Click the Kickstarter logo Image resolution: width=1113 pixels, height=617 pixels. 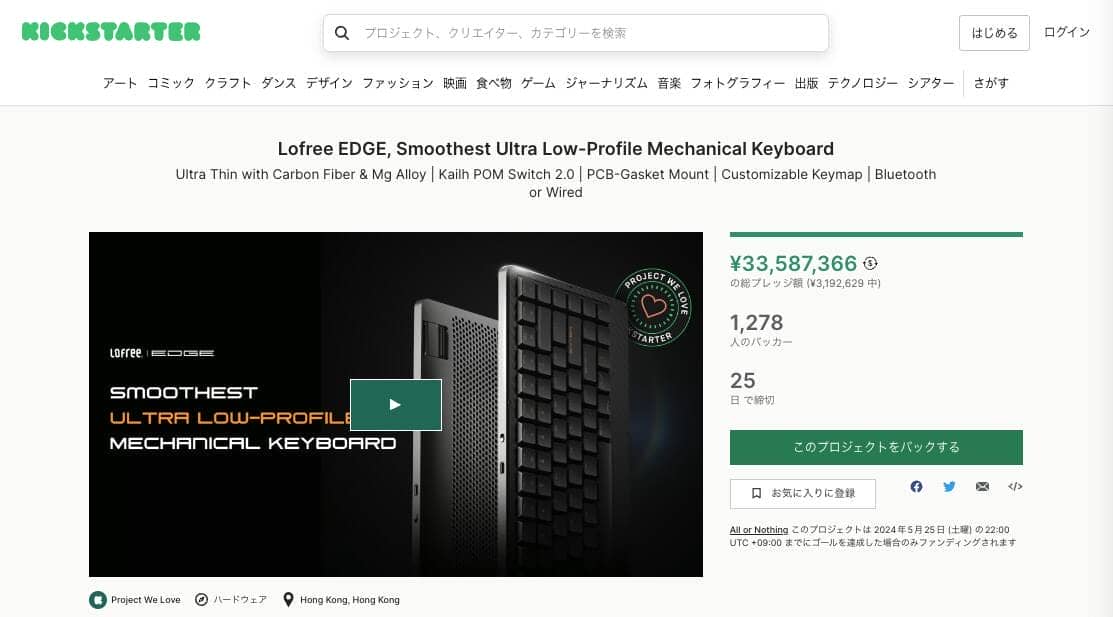tap(111, 32)
